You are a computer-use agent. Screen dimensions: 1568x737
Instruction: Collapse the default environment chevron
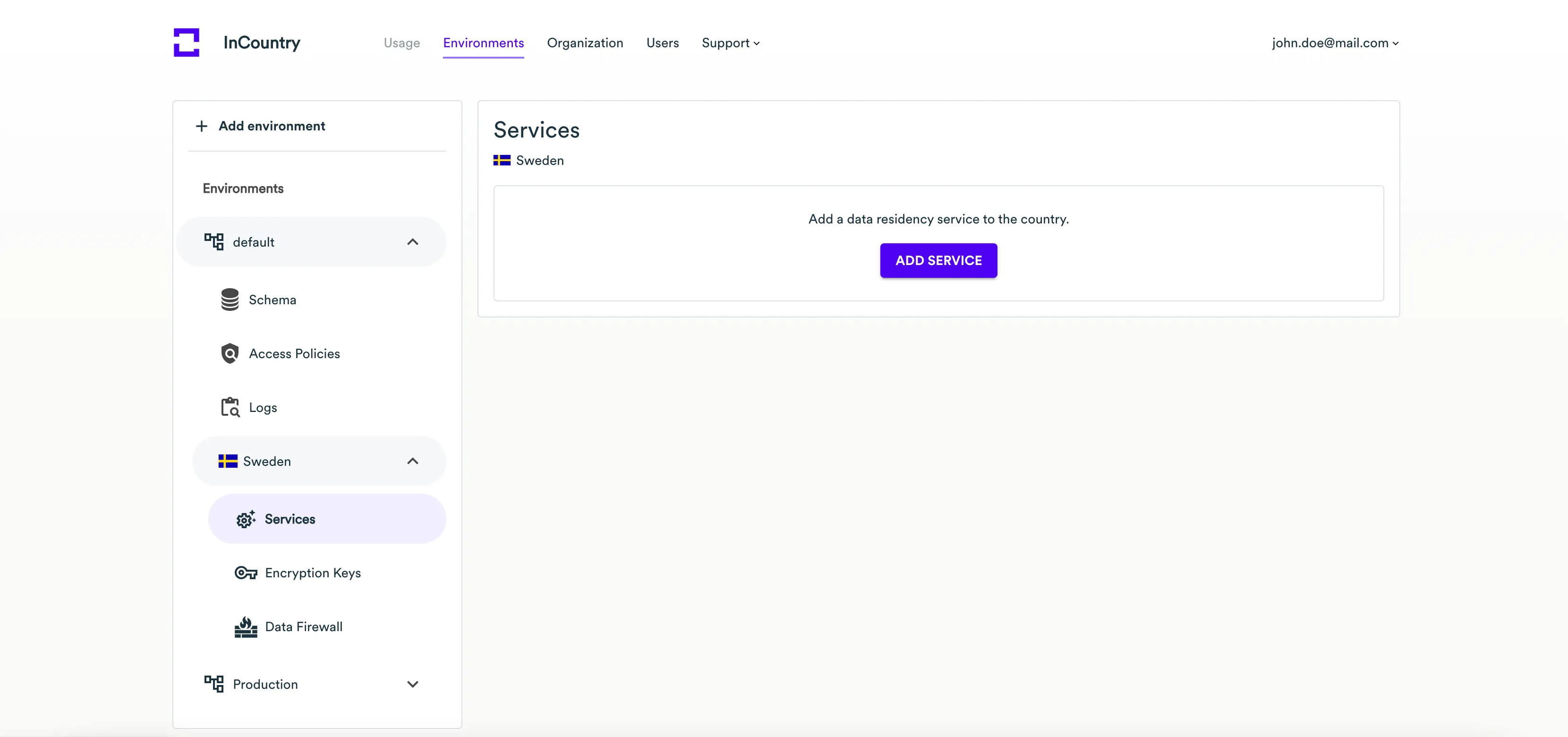point(413,242)
